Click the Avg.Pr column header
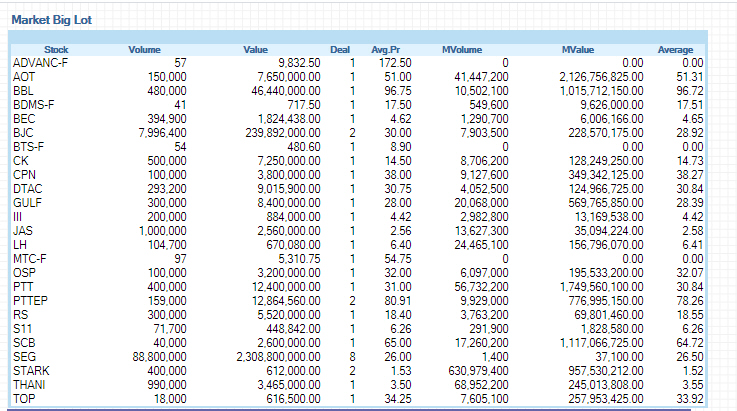The height and width of the screenshot is (411, 737). coord(385,49)
